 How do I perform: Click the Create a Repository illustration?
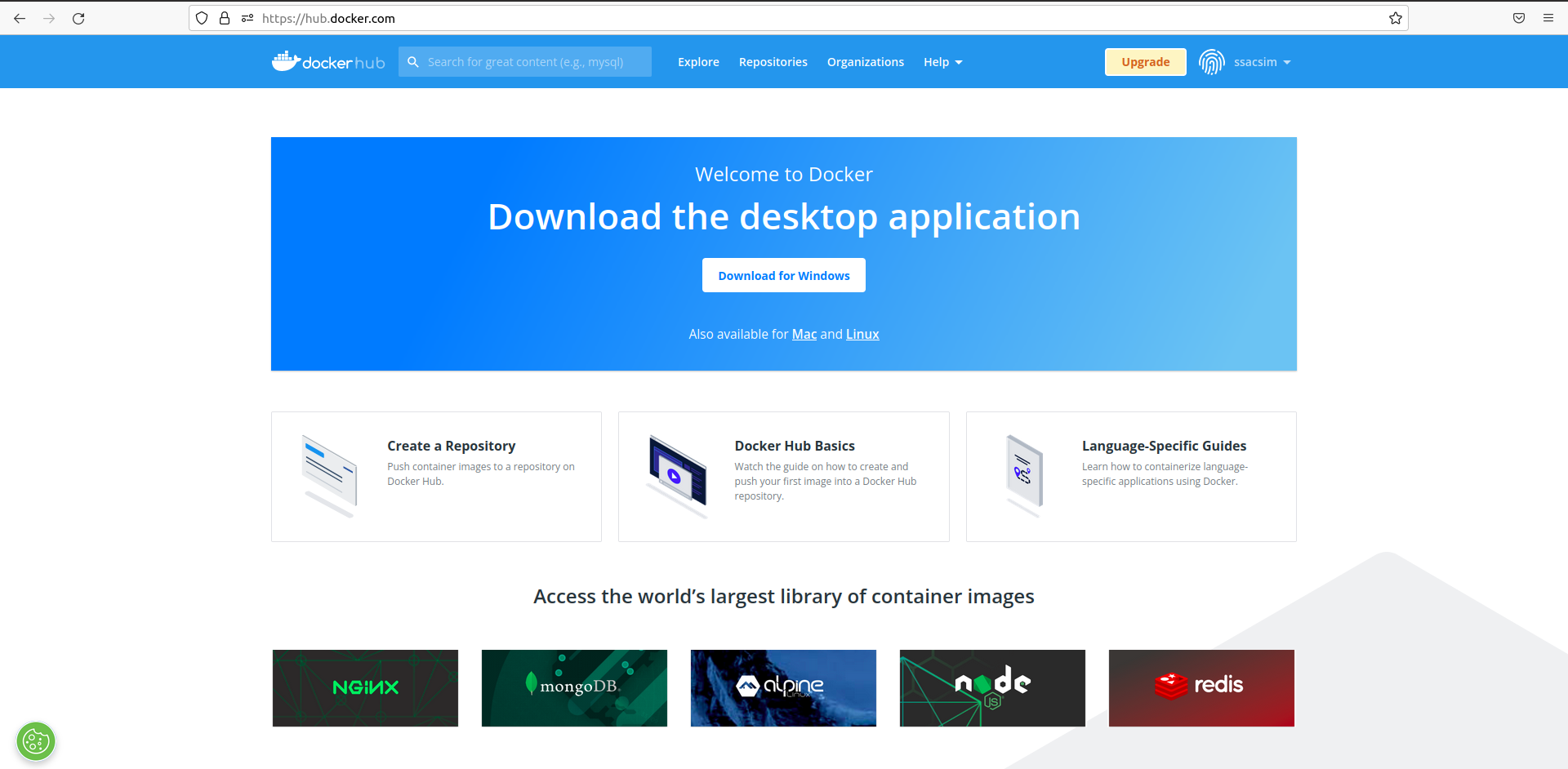(330, 476)
